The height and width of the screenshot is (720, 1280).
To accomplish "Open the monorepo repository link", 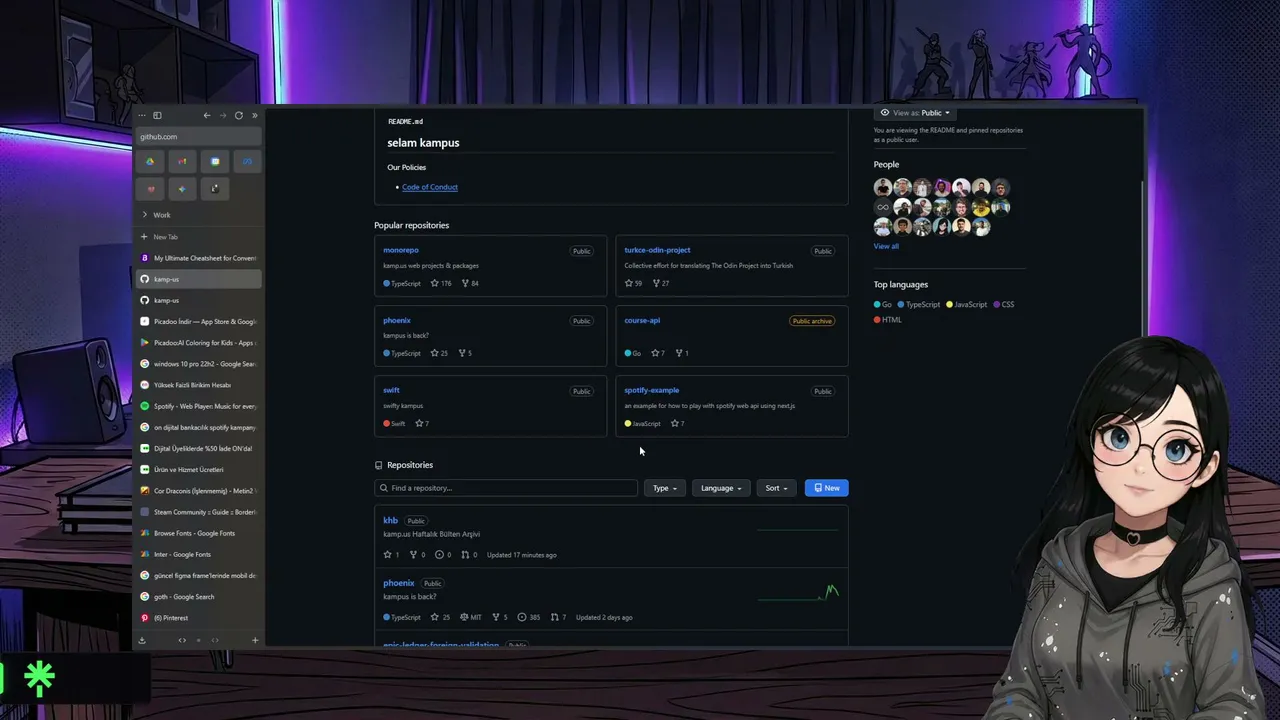I will click(x=401, y=250).
